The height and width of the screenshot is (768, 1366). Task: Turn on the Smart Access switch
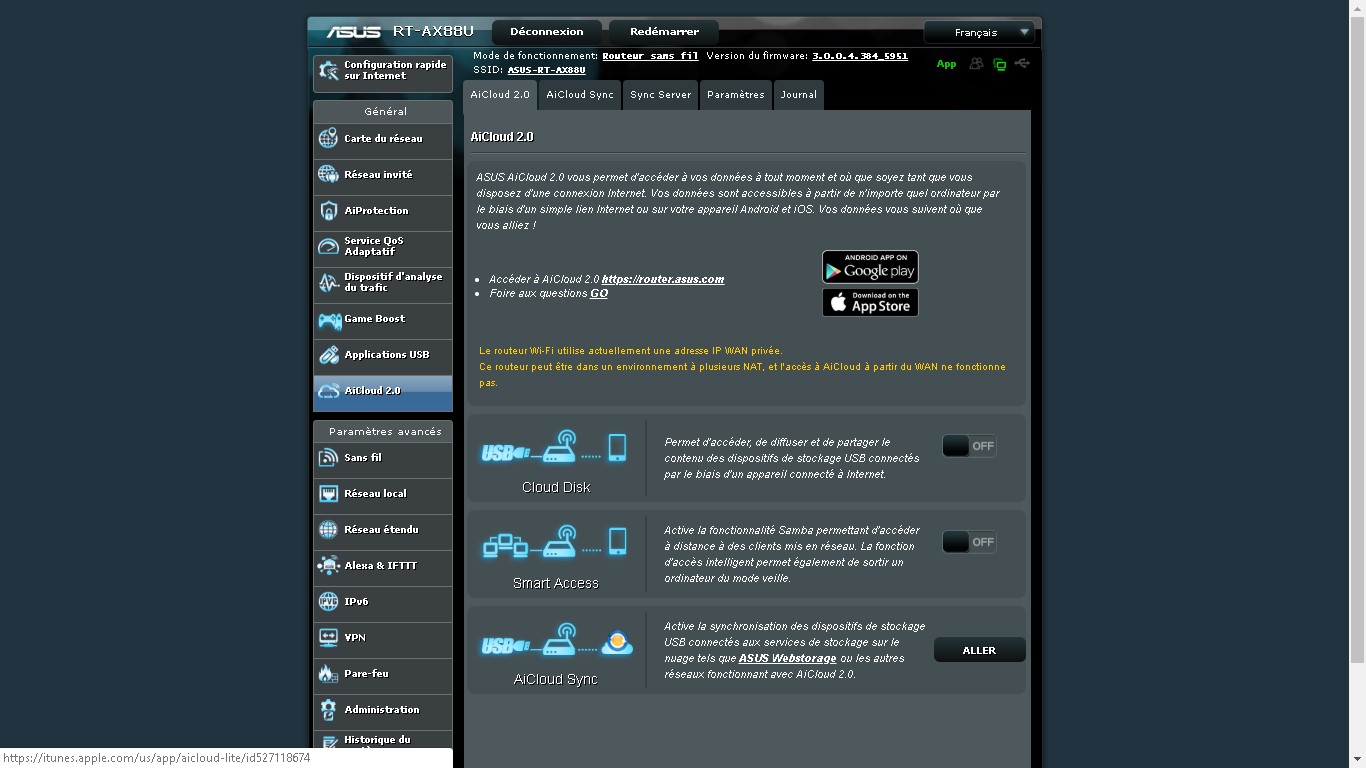point(969,542)
